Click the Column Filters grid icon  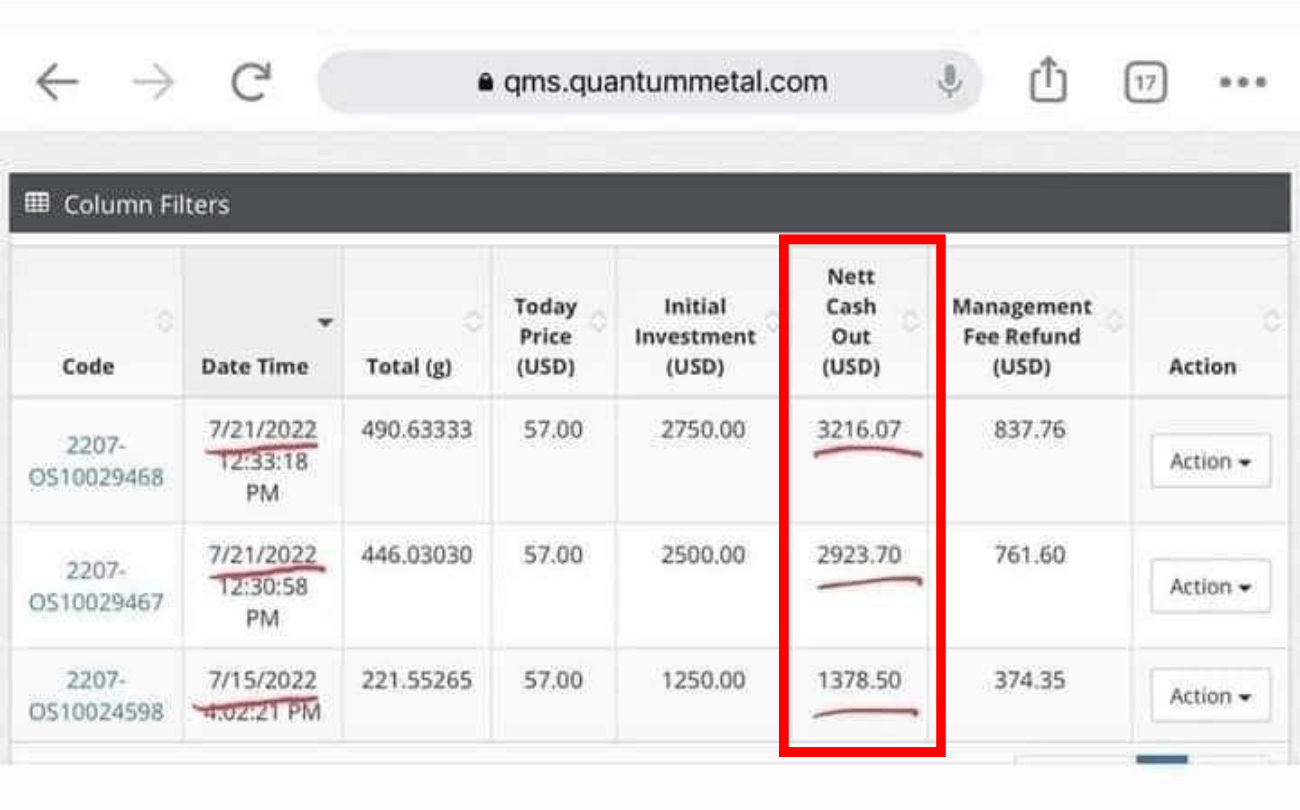(37, 204)
